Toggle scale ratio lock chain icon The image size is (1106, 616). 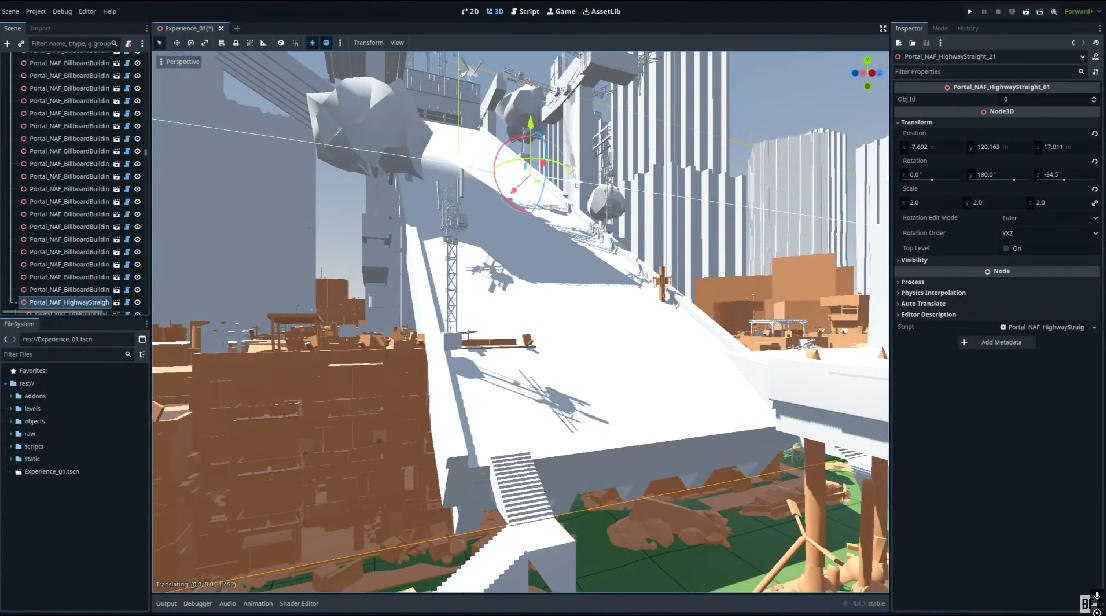coord(1095,203)
